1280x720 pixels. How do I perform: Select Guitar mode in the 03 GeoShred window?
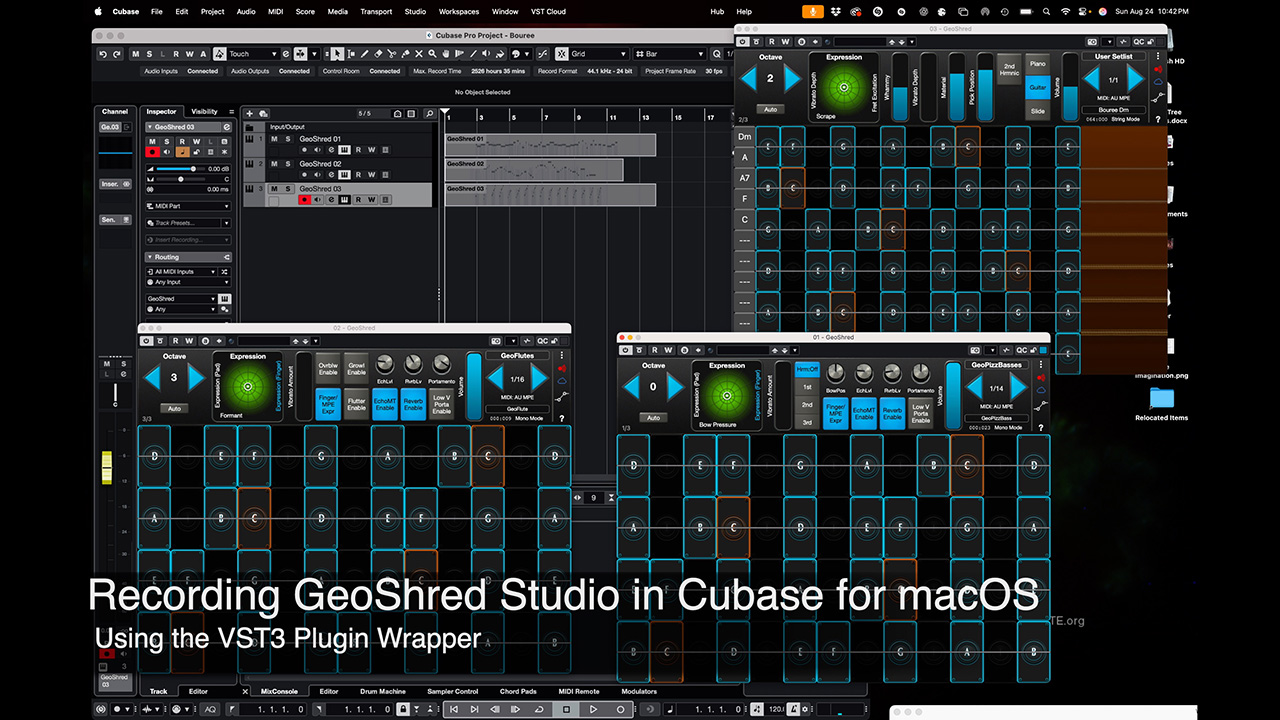pyautogui.click(x=1037, y=87)
